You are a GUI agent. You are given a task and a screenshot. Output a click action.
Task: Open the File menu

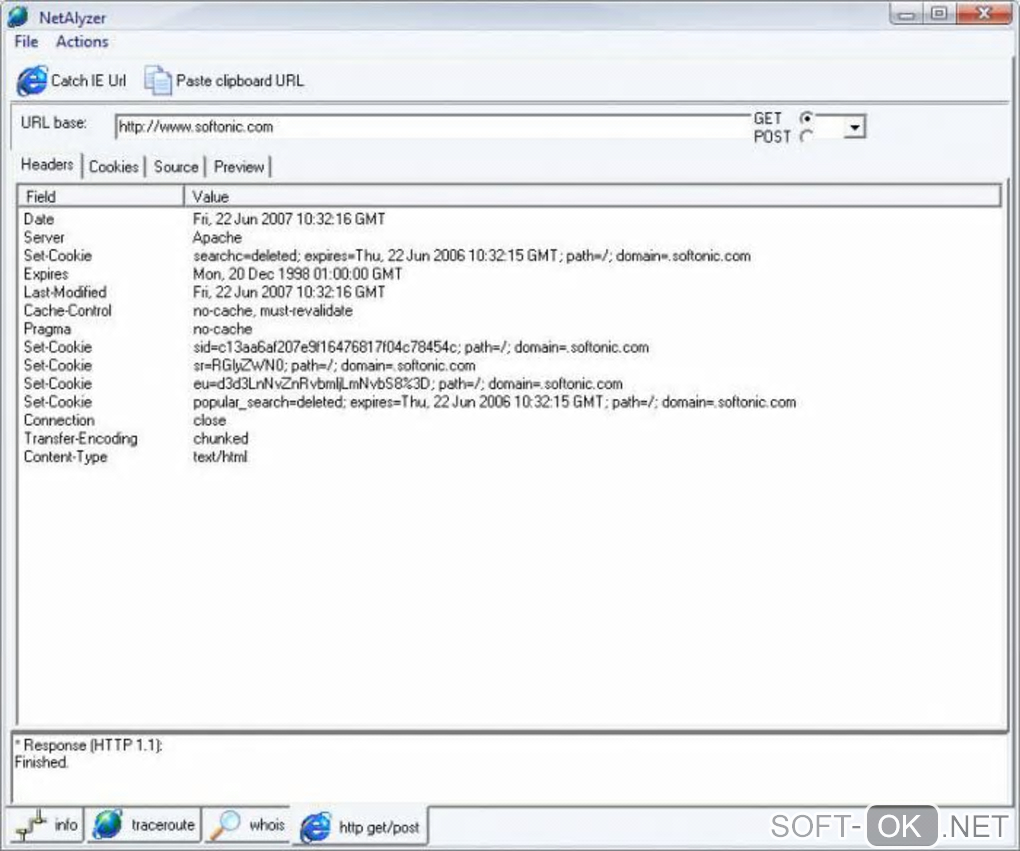(27, 42)
